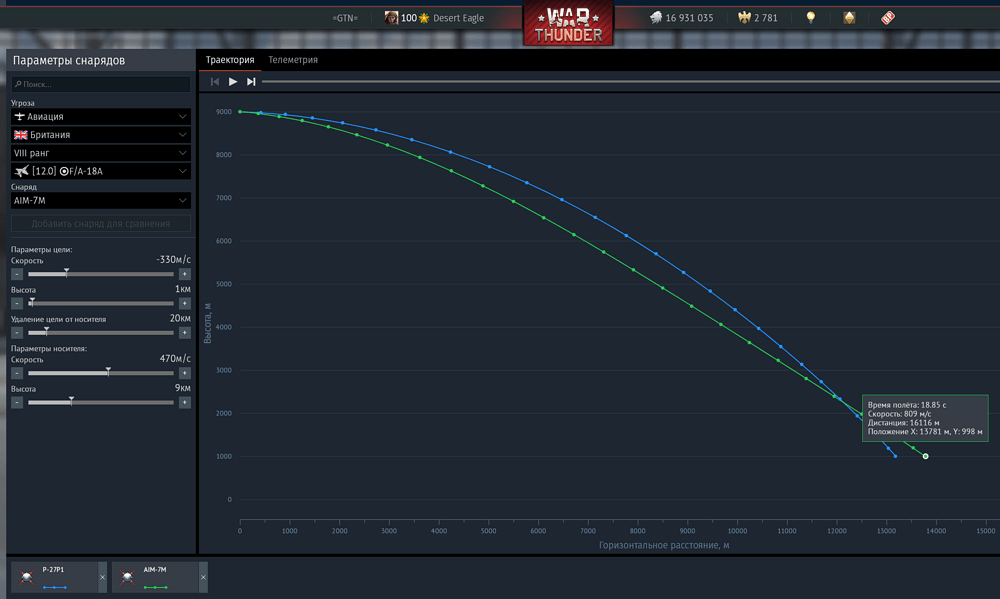Decrease target distance from carrier

pyautogui.click(x=17, y=333)
